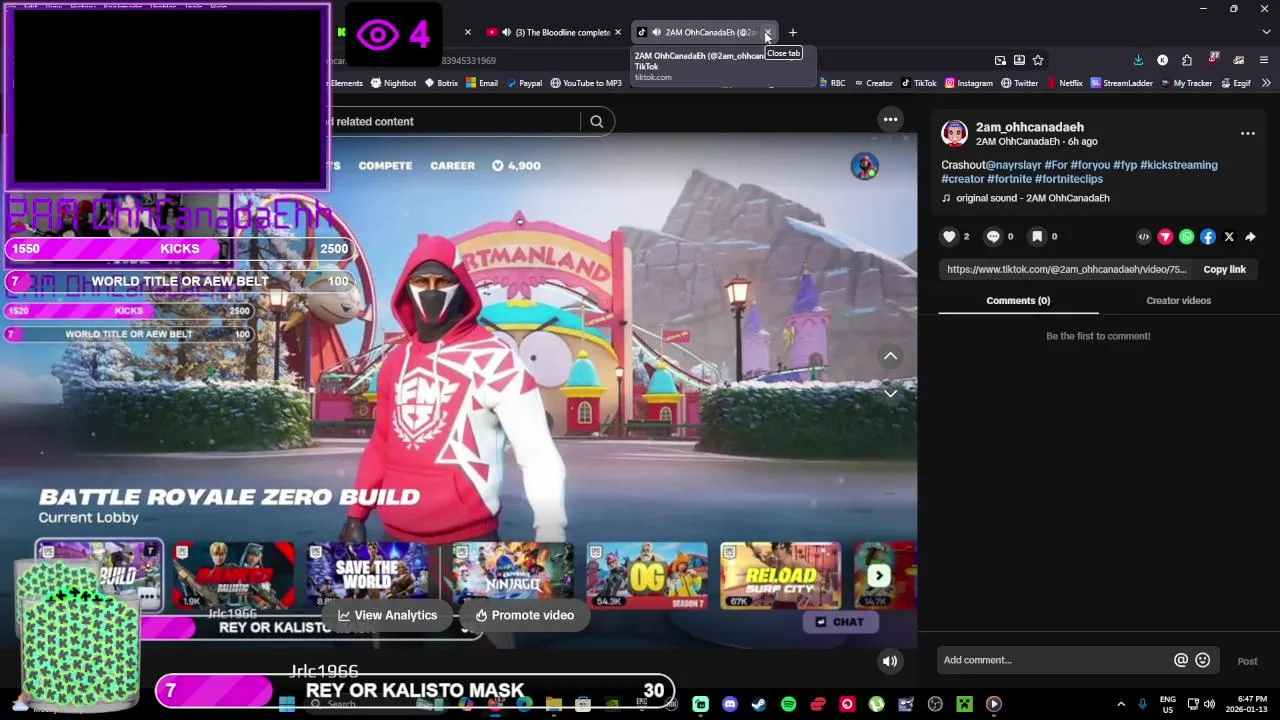Open browser extensions puzzle icon
The width and height of the screenshot is (1280, 720).
pyautogui.click(x=1186, y=60)
